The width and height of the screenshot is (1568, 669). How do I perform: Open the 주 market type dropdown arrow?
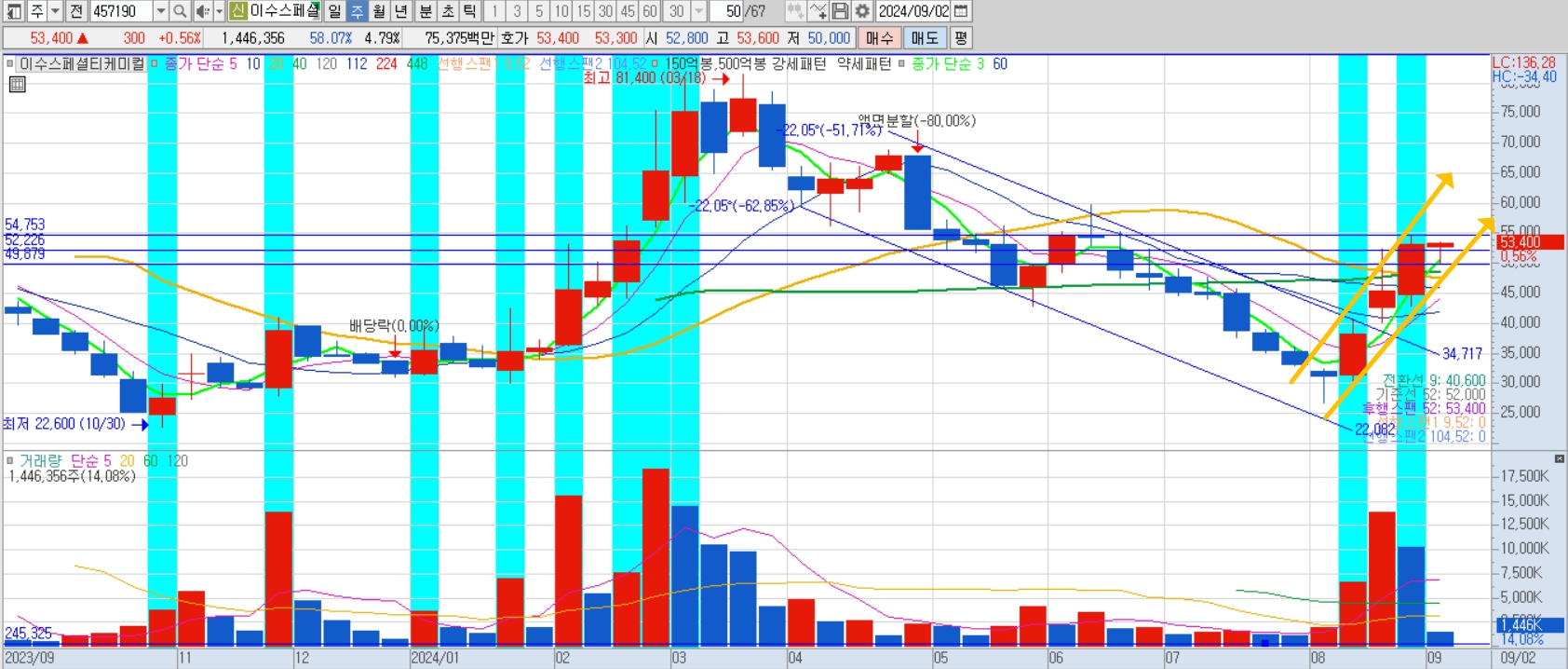point(55,11)
